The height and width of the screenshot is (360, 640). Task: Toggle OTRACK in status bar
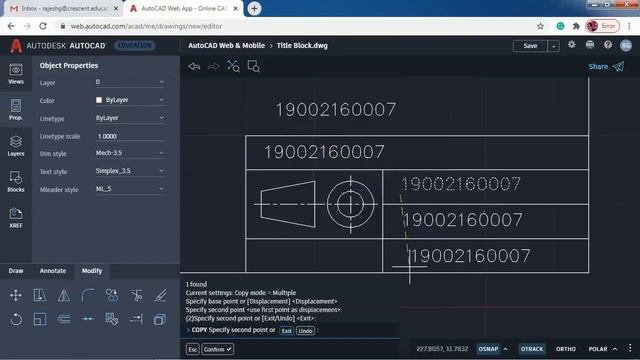click(x=532, y=349)
